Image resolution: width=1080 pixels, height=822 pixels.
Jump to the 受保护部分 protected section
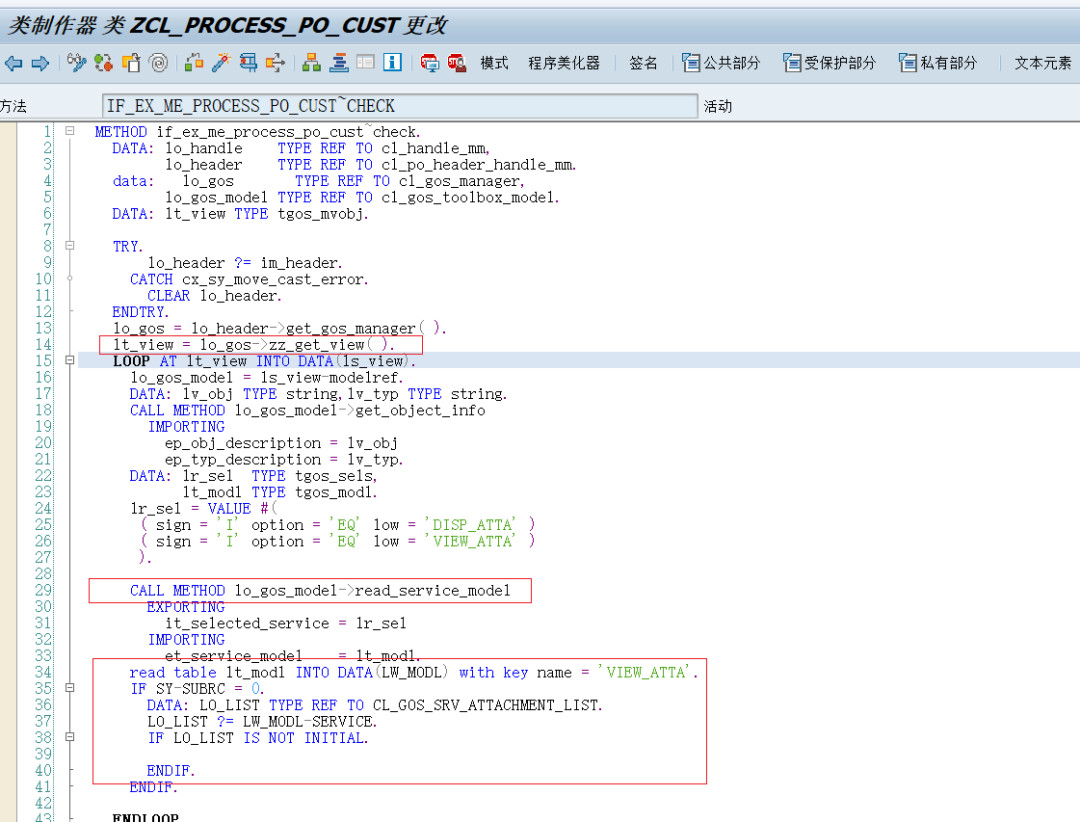click(829, 63)
